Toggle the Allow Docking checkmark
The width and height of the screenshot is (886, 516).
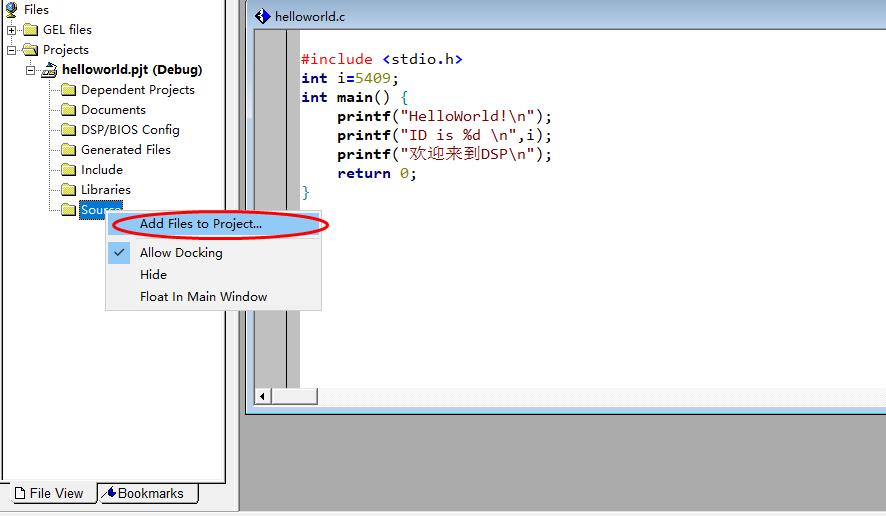coord(119,252)
